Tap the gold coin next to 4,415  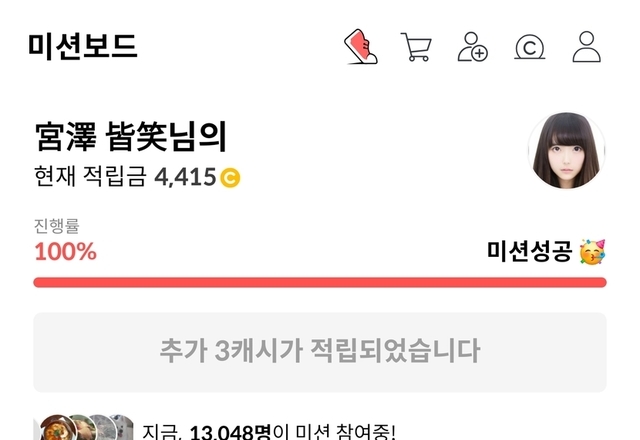pyautogui.click(x=230, y=178)
